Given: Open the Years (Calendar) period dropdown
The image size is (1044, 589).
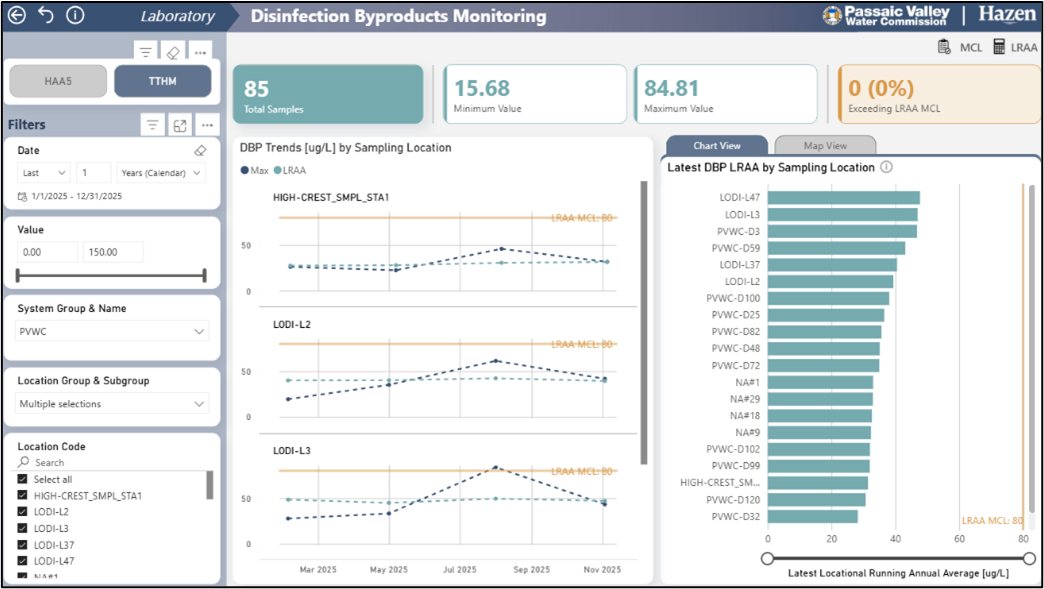Looking at the screenshot, I should pyautogui.click(x=160, y=173).
